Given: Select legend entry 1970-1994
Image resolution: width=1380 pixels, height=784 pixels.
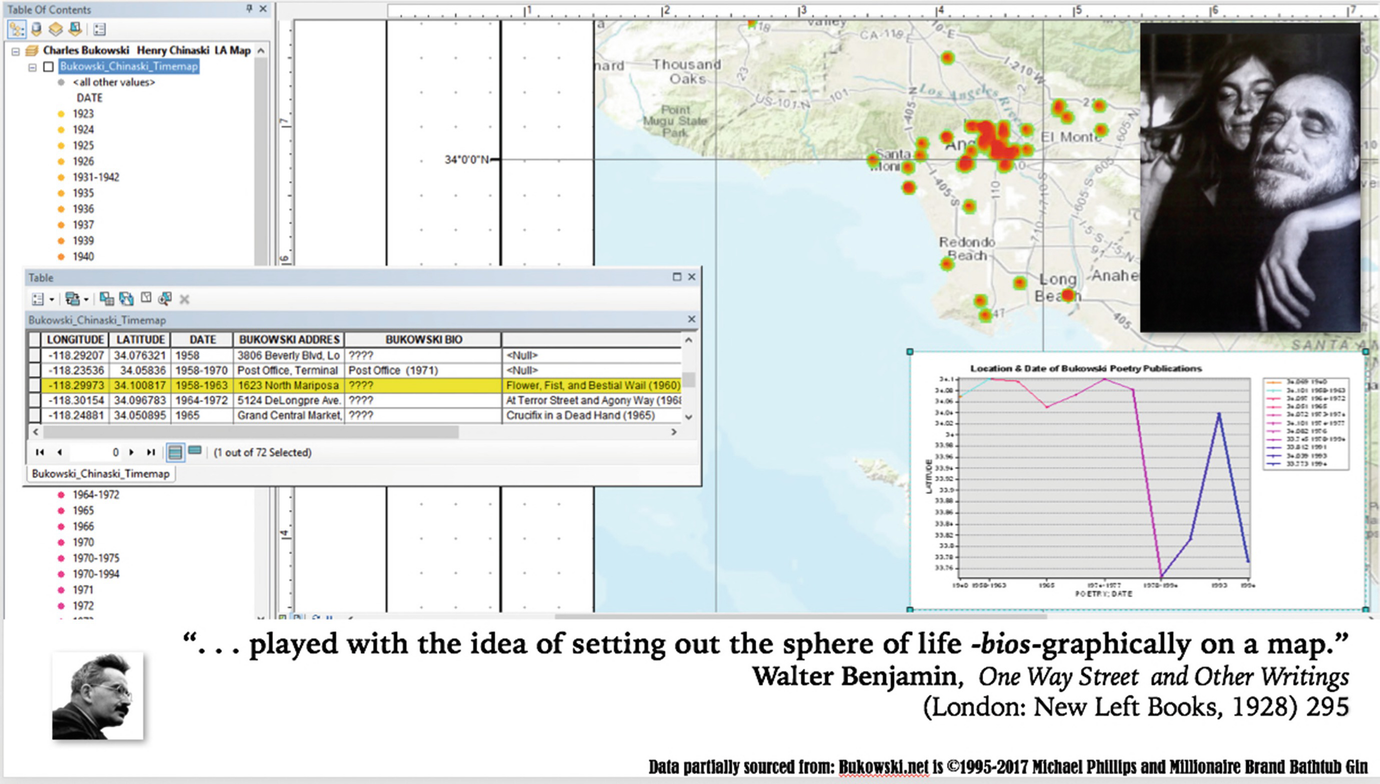Looking at the screenshot, I should click(96, 574).
